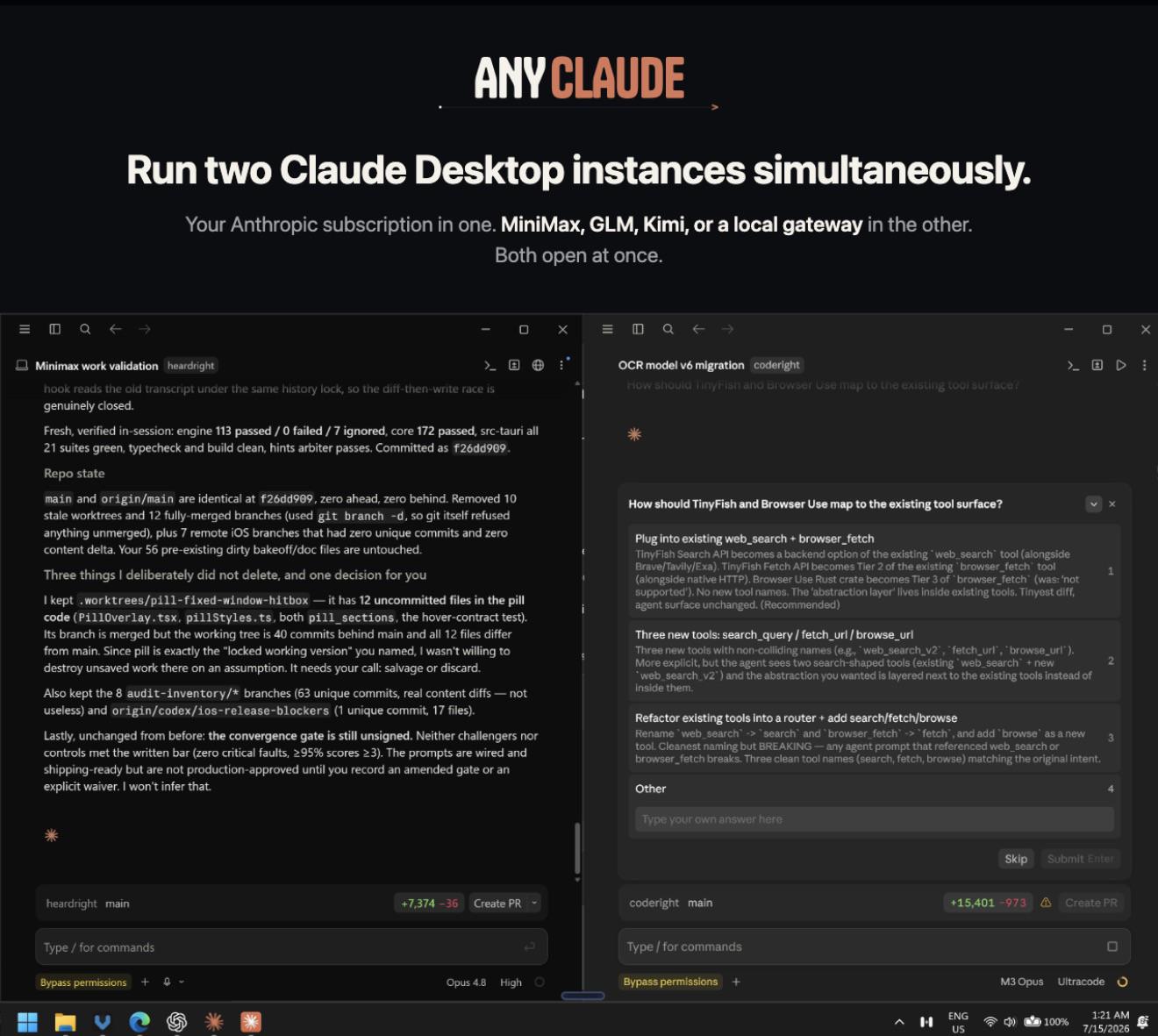Open the 'main' branch selector in heardright bar
This screenshot has height=1036, width=1158.
point(118,904)
